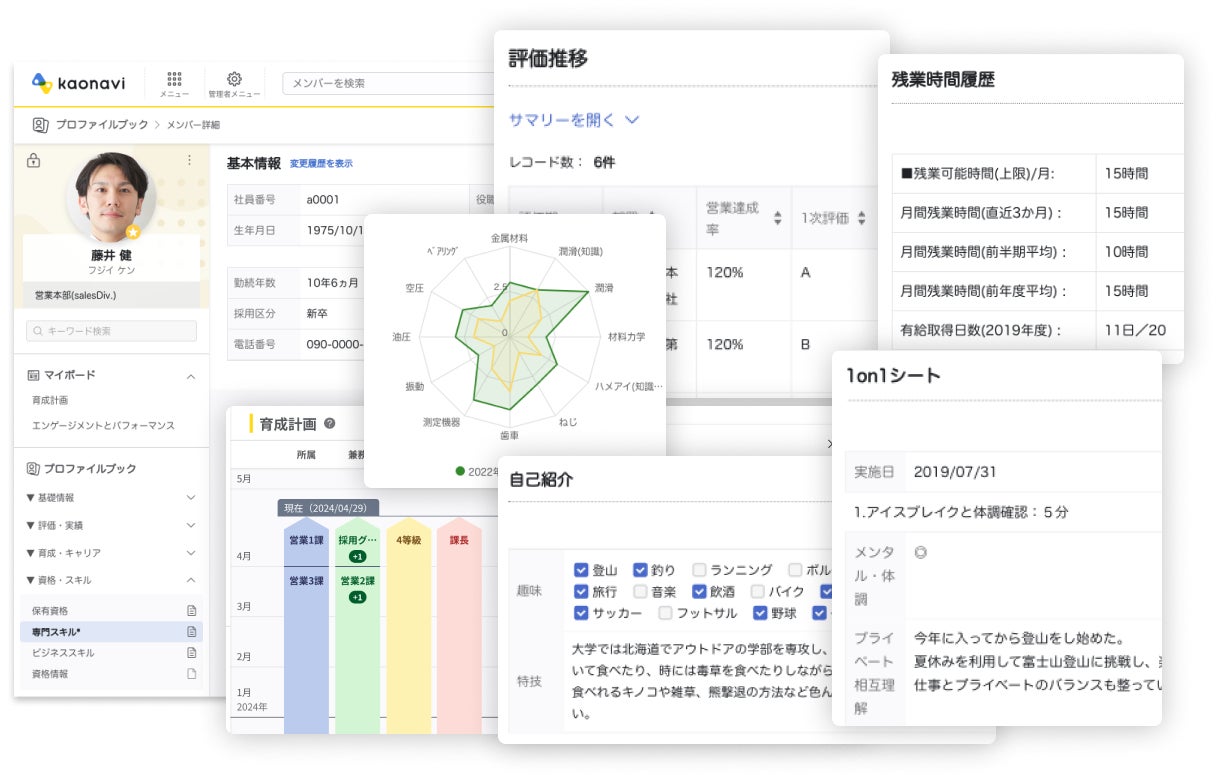1216x778 pixels.
Task: Click the プロファイルブック sidebar section icon
Action: pyautogui.click(x=33, y=468)
